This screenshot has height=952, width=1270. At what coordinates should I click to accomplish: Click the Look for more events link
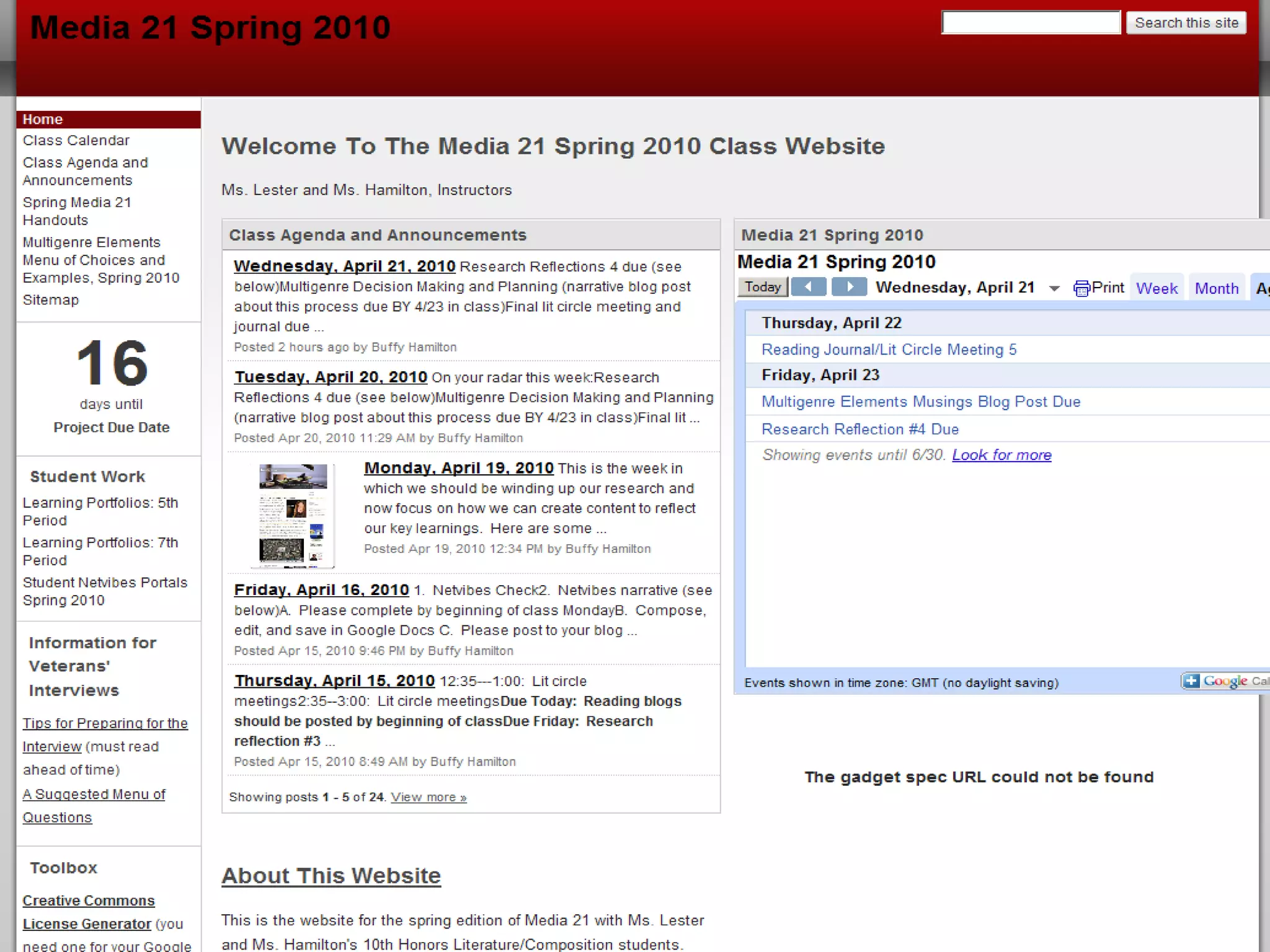coord(1001,455)
